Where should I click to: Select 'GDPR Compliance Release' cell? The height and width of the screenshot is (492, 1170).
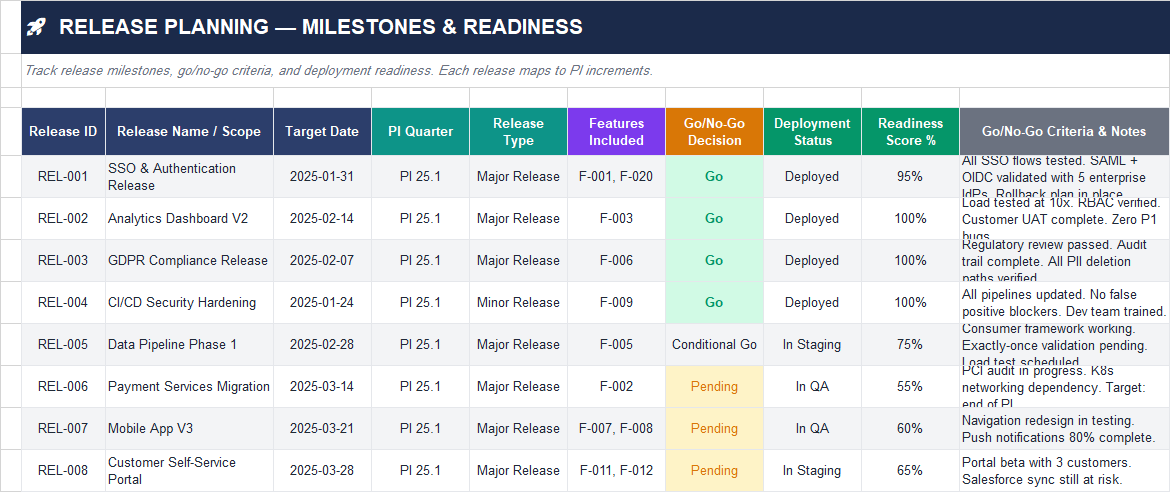tap(190, 261)
